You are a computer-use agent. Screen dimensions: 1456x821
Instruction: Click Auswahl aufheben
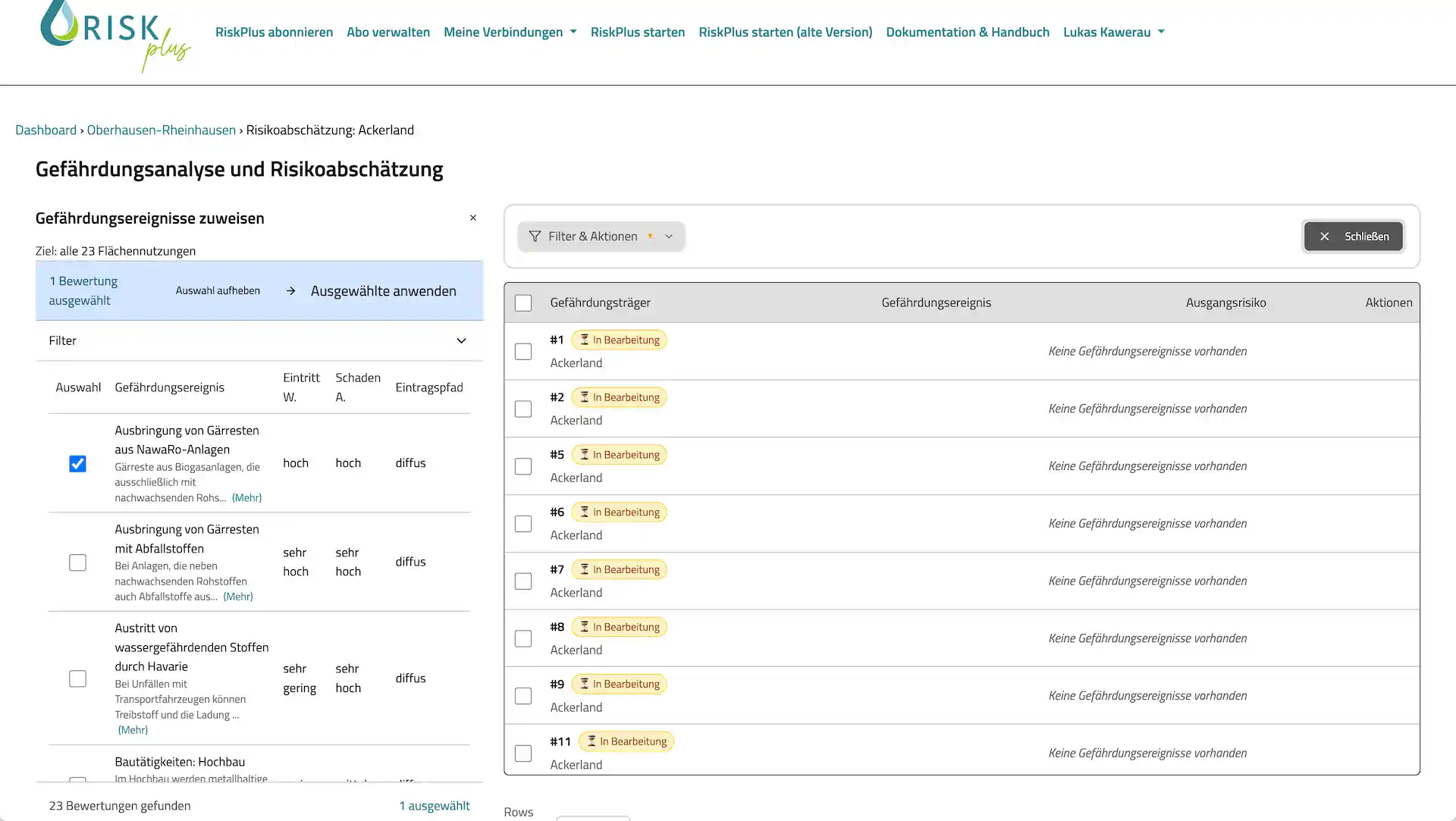click(x=218, y=291)
